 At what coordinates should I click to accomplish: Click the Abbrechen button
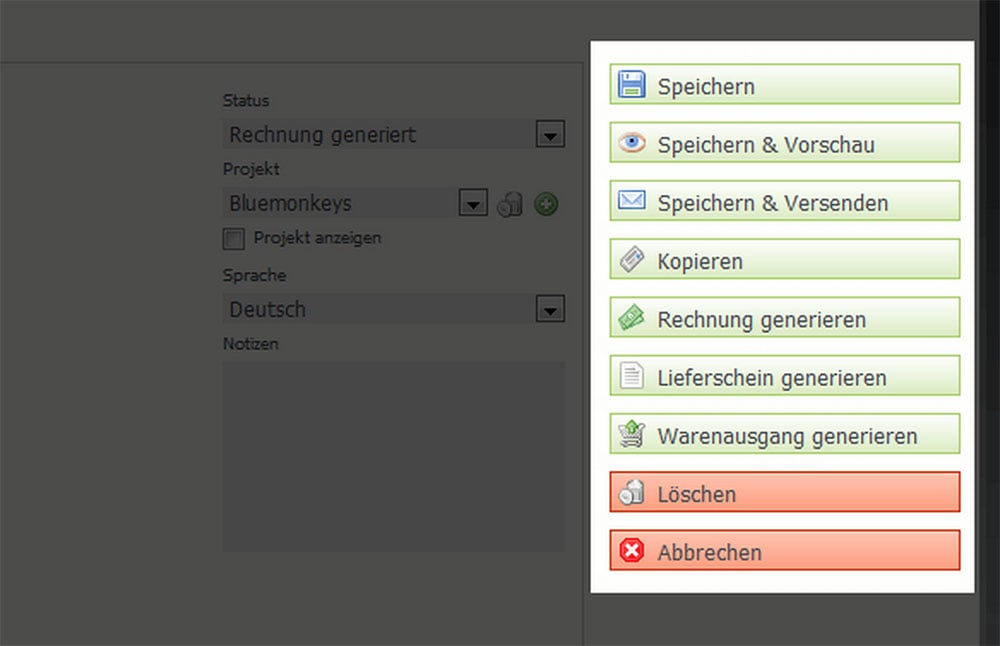(x=784, y=550)
